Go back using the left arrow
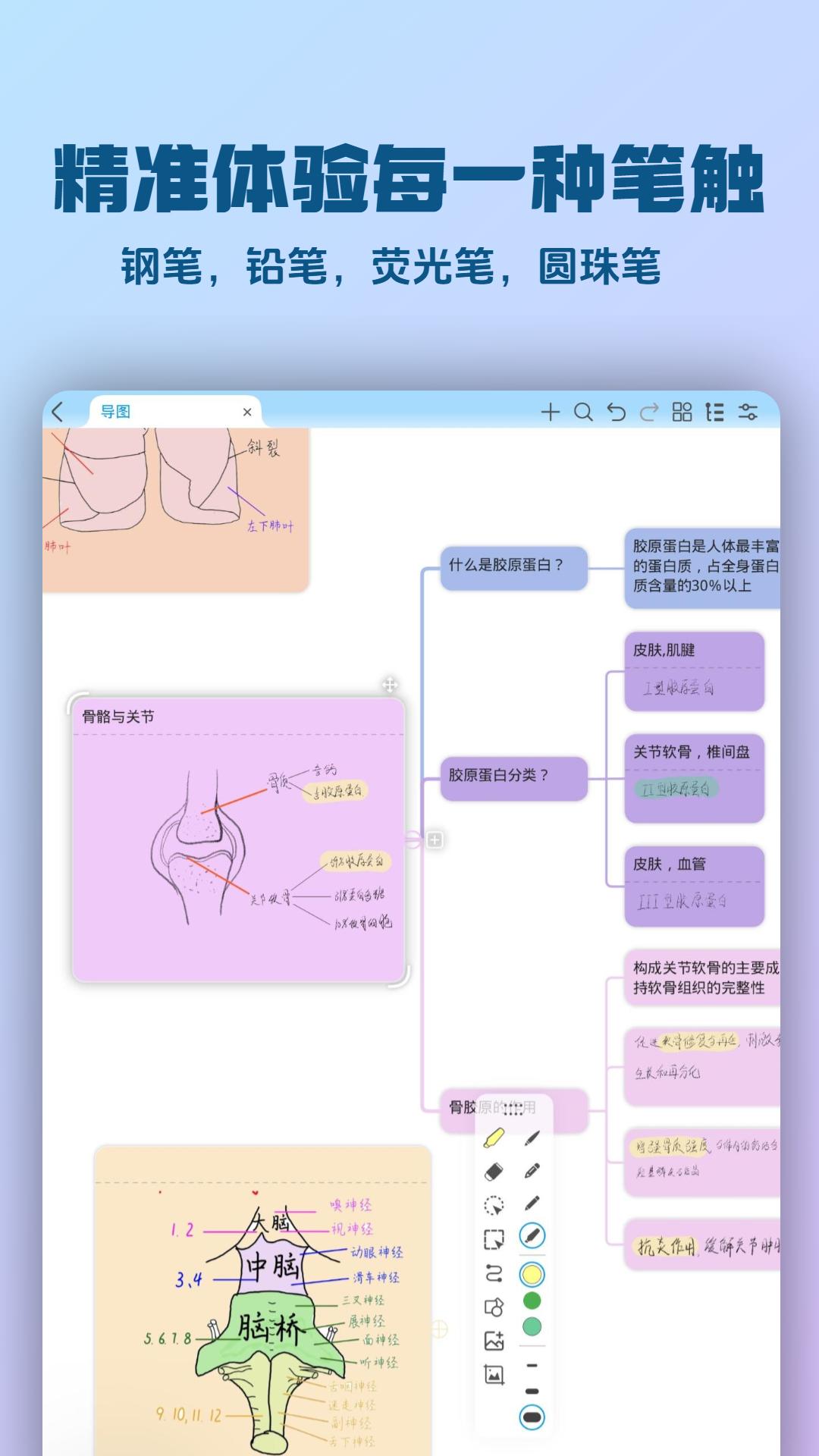 click(58, 412)
